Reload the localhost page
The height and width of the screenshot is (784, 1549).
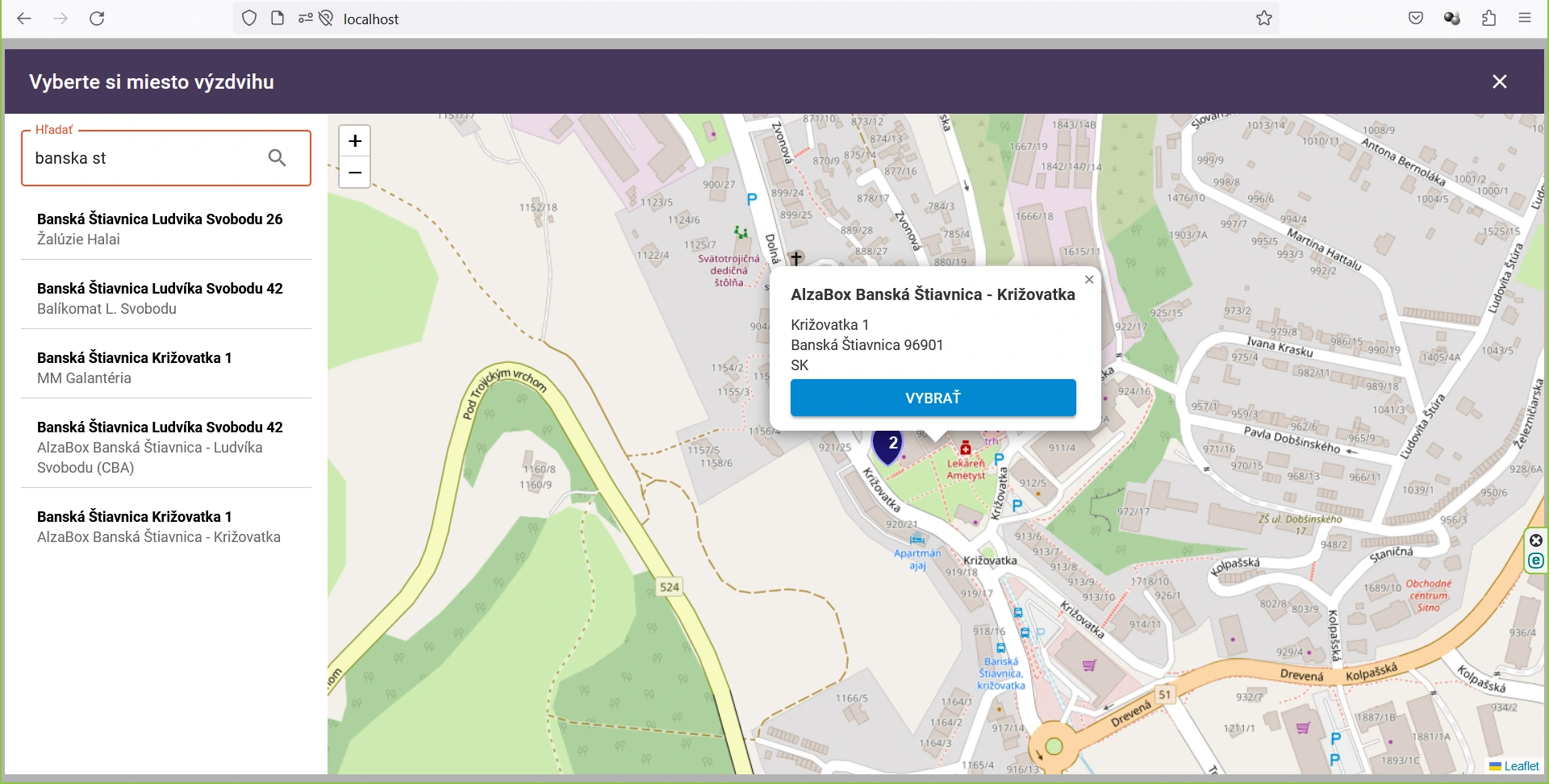97,19
